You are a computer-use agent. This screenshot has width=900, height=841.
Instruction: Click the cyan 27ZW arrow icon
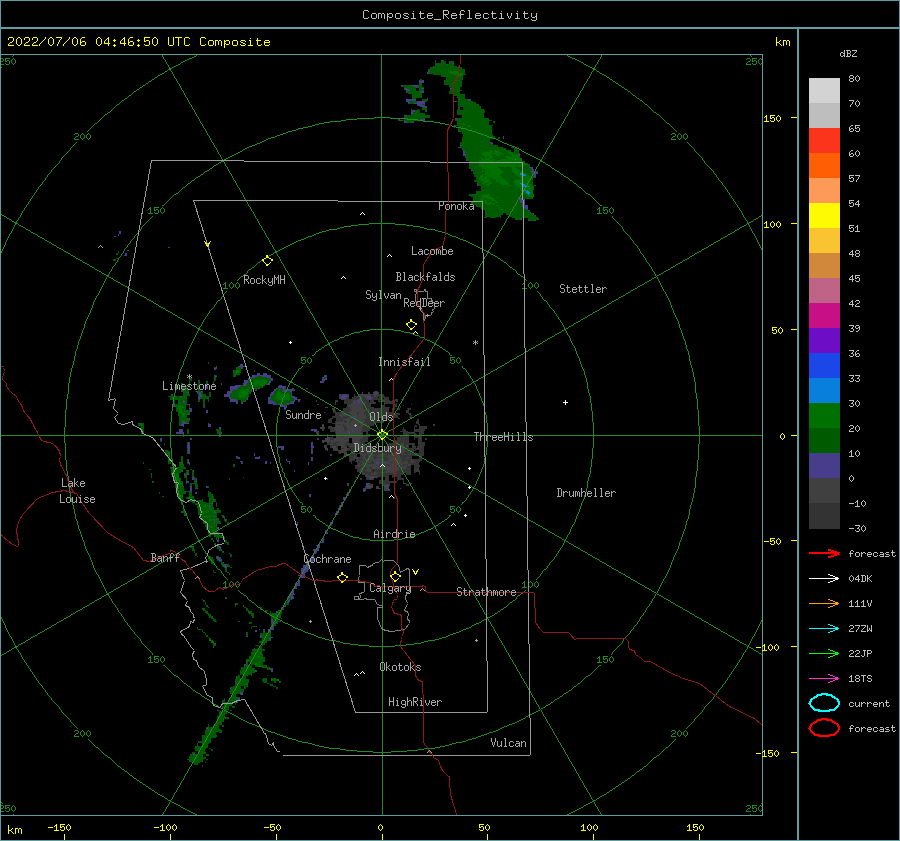click(824, 629)
